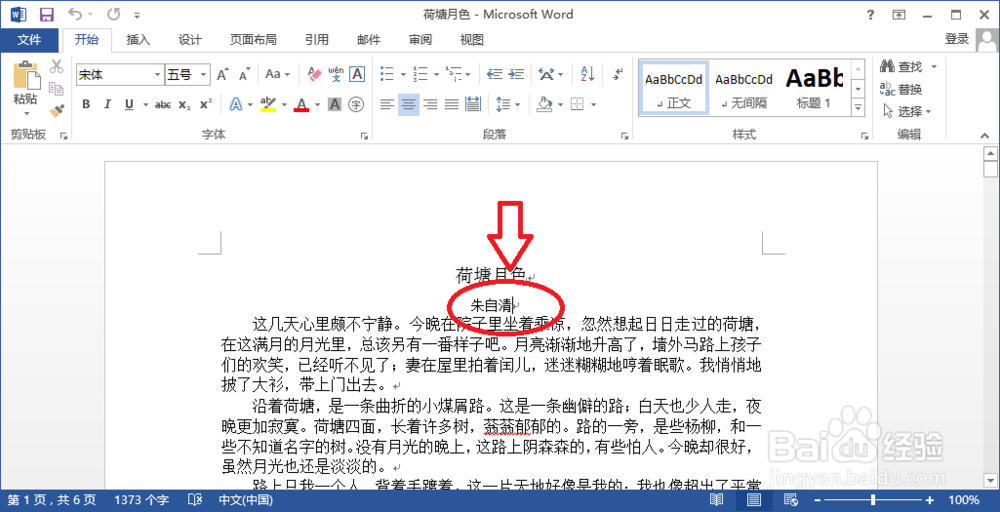Switch to the 页面布局 tab
The width and height of the screenshot is (1000, 512).
tap(253, 40)
